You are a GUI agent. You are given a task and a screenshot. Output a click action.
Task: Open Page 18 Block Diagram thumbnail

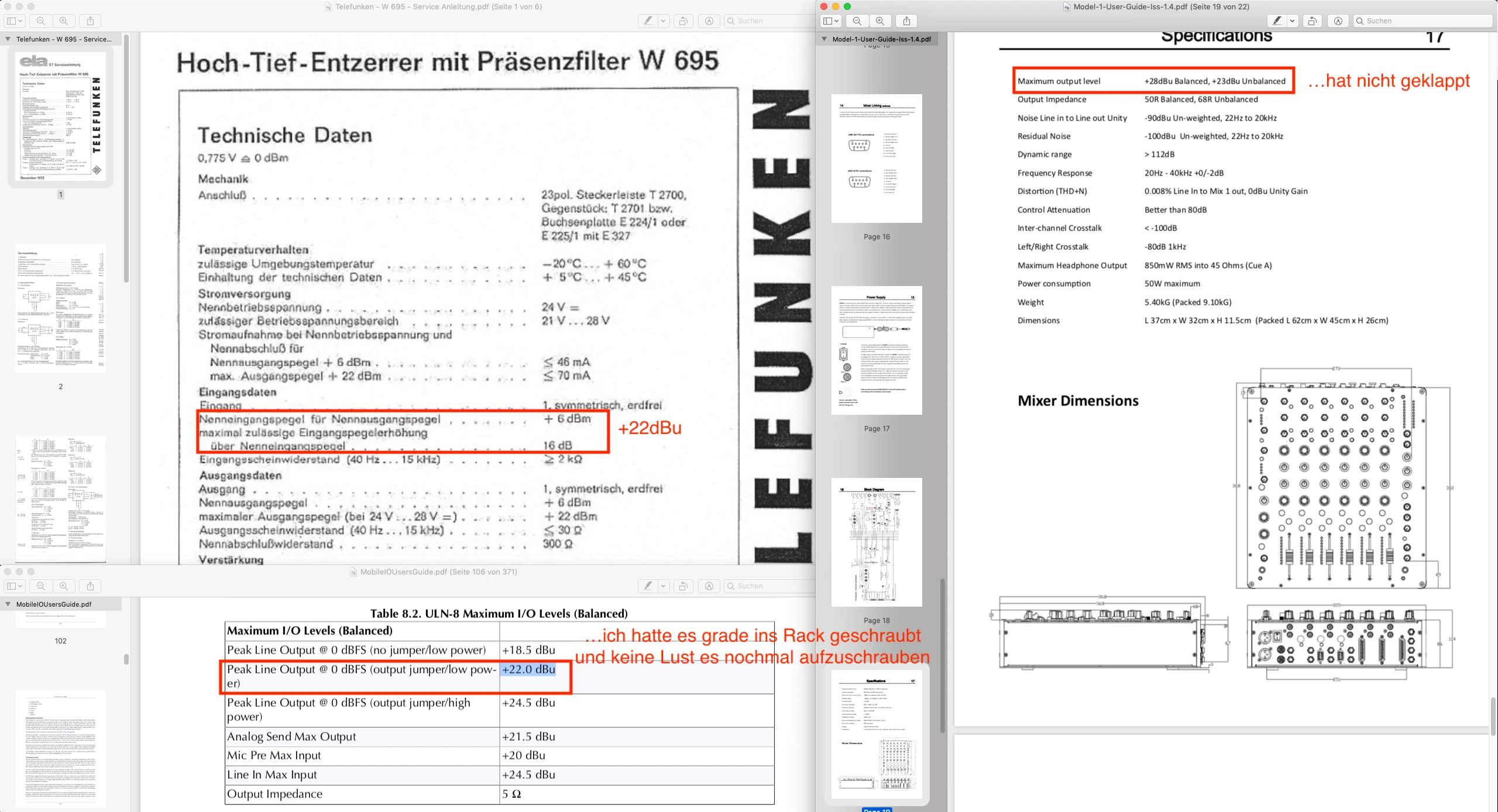coord(876,542)
